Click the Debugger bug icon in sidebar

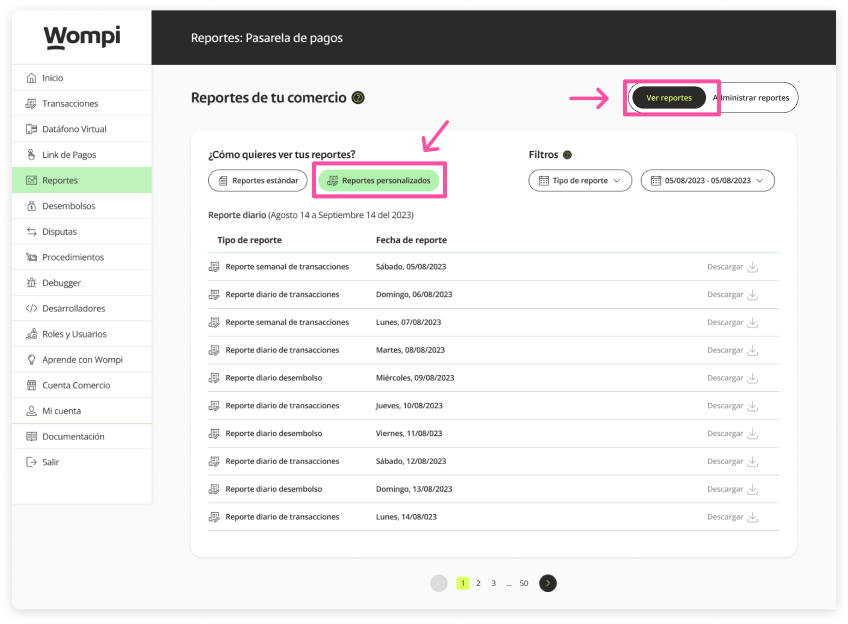click(32, 283)
